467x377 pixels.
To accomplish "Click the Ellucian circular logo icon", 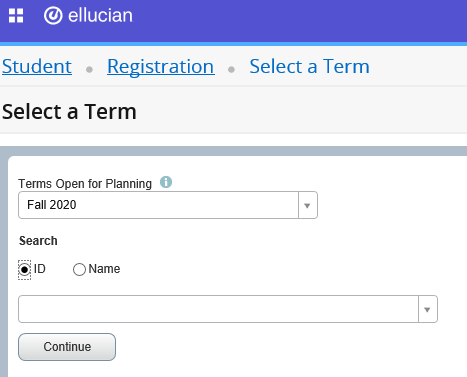I will click(53, 16).
